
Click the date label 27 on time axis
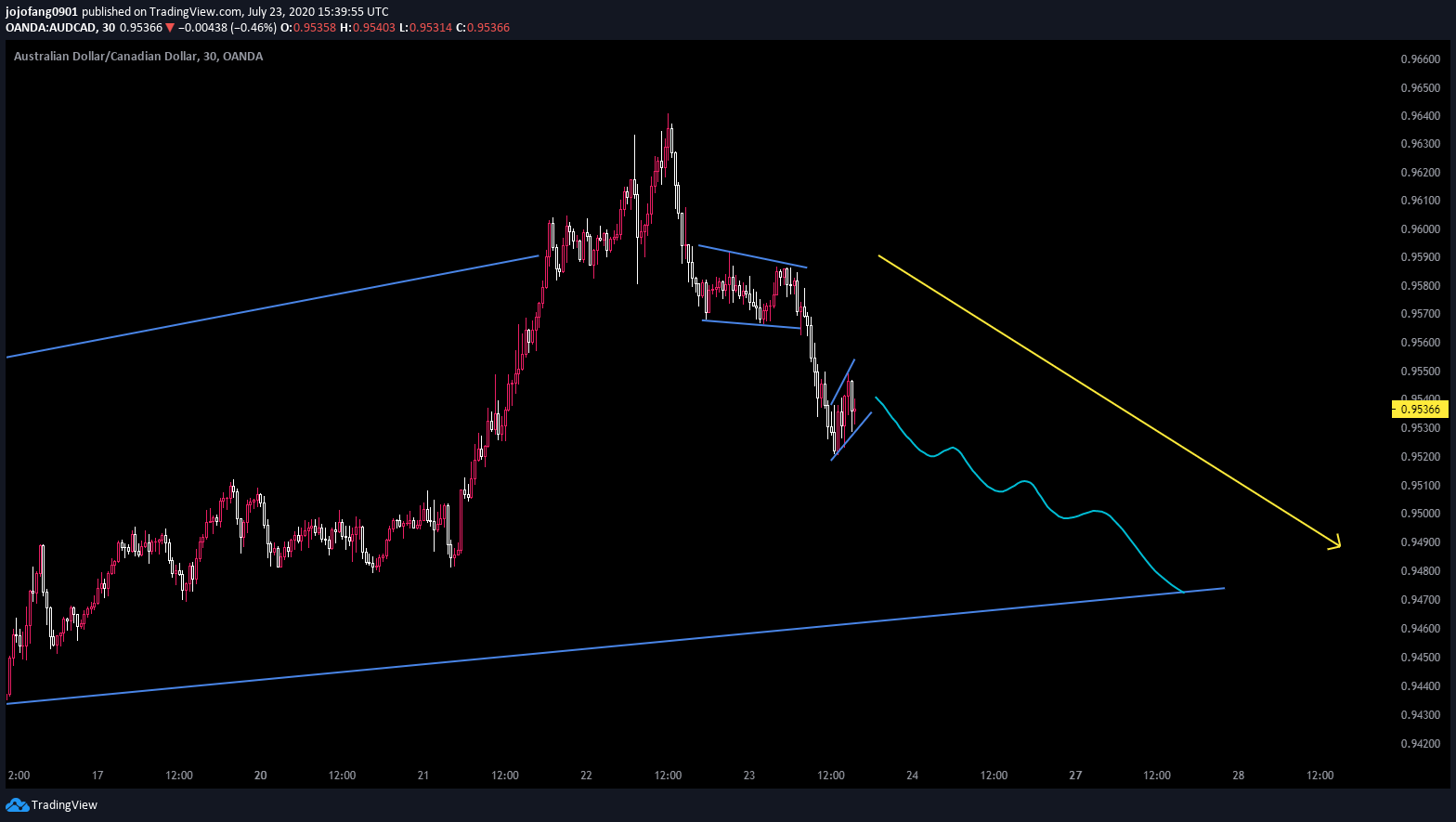click(x=1075, y=776)
